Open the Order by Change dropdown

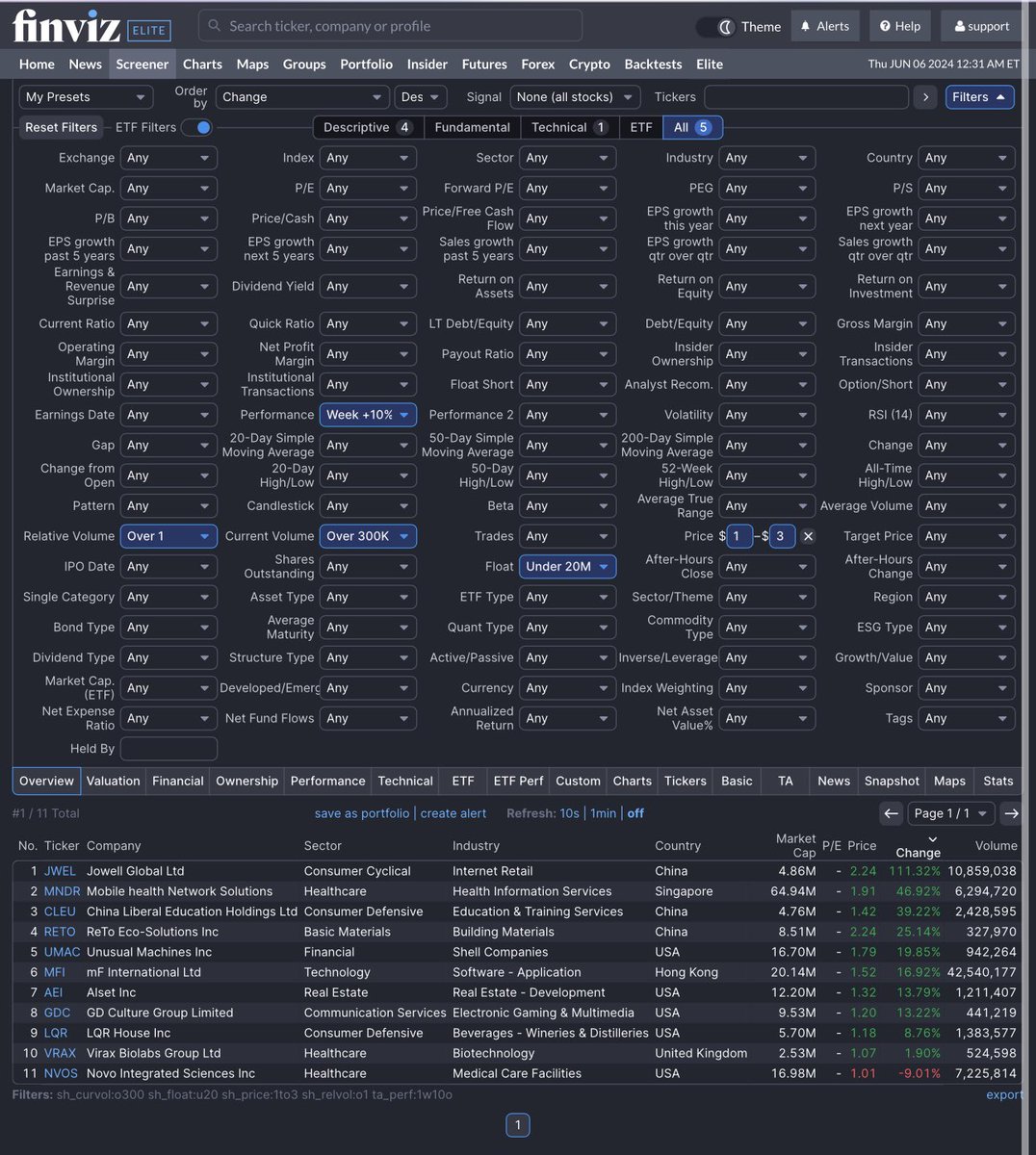click(x=301, y=97)
